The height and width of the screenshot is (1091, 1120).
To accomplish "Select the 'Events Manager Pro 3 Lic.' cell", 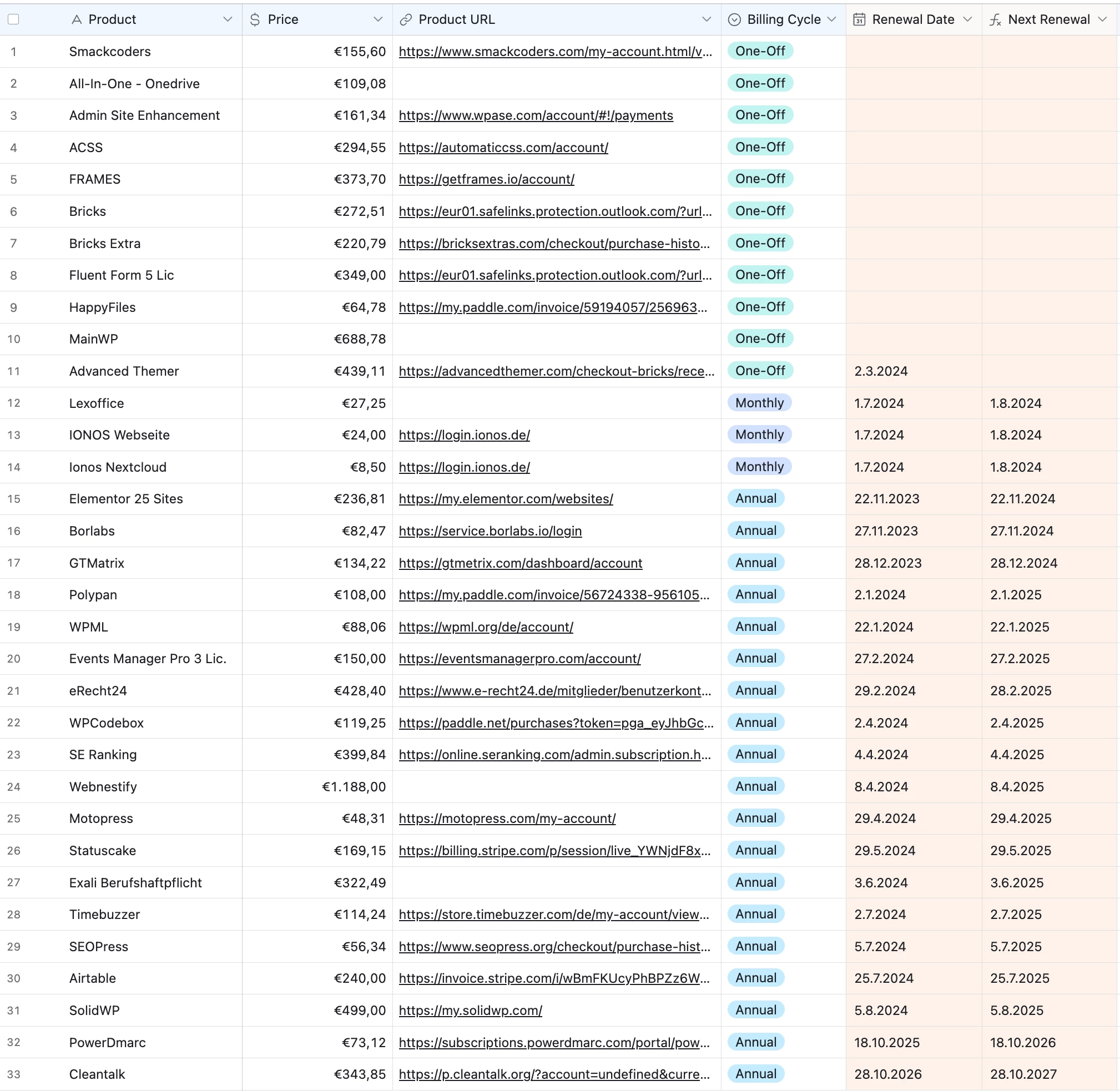I will (121, 659).
